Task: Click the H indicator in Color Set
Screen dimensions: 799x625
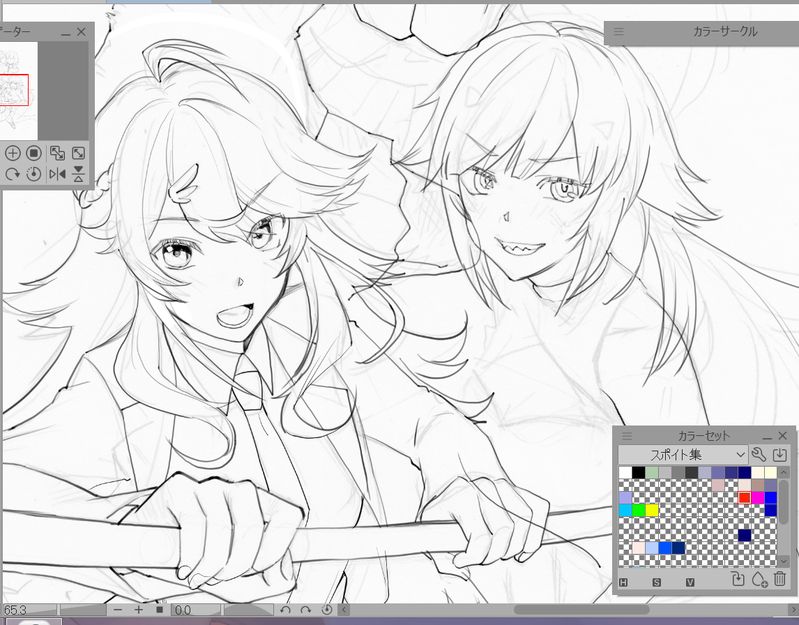Action: pyautogui.click(x=623, y=582)
